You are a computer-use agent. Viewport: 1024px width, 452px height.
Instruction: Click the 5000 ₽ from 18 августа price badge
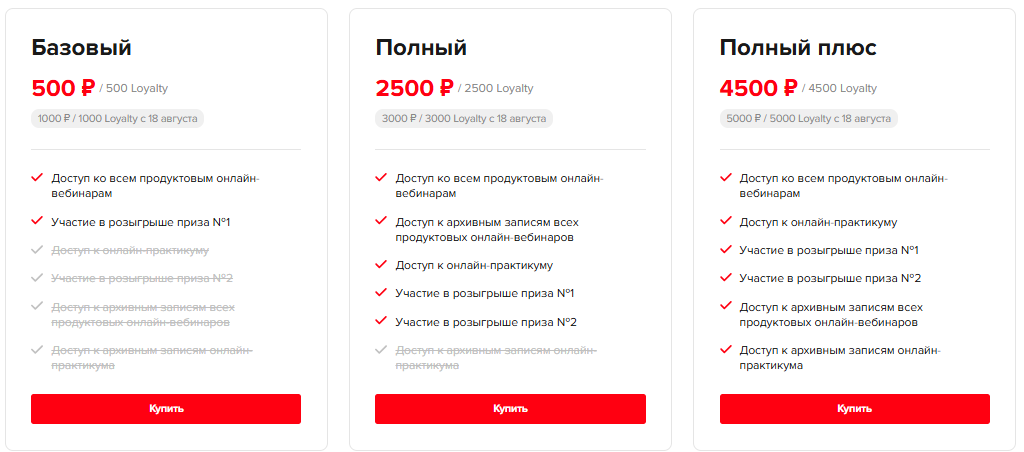(x=808, y=119)
